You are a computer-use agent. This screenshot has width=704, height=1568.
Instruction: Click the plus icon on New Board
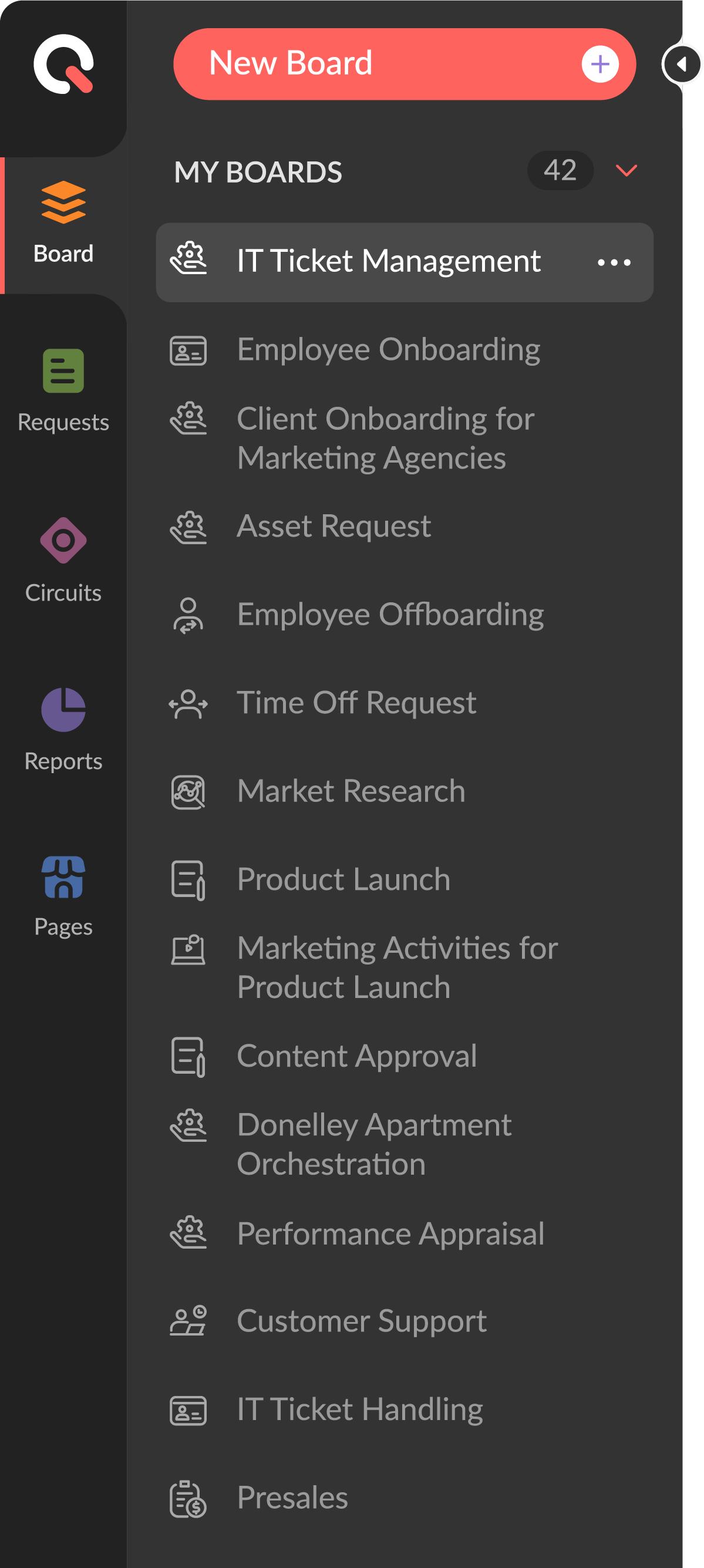click(600, 64)
